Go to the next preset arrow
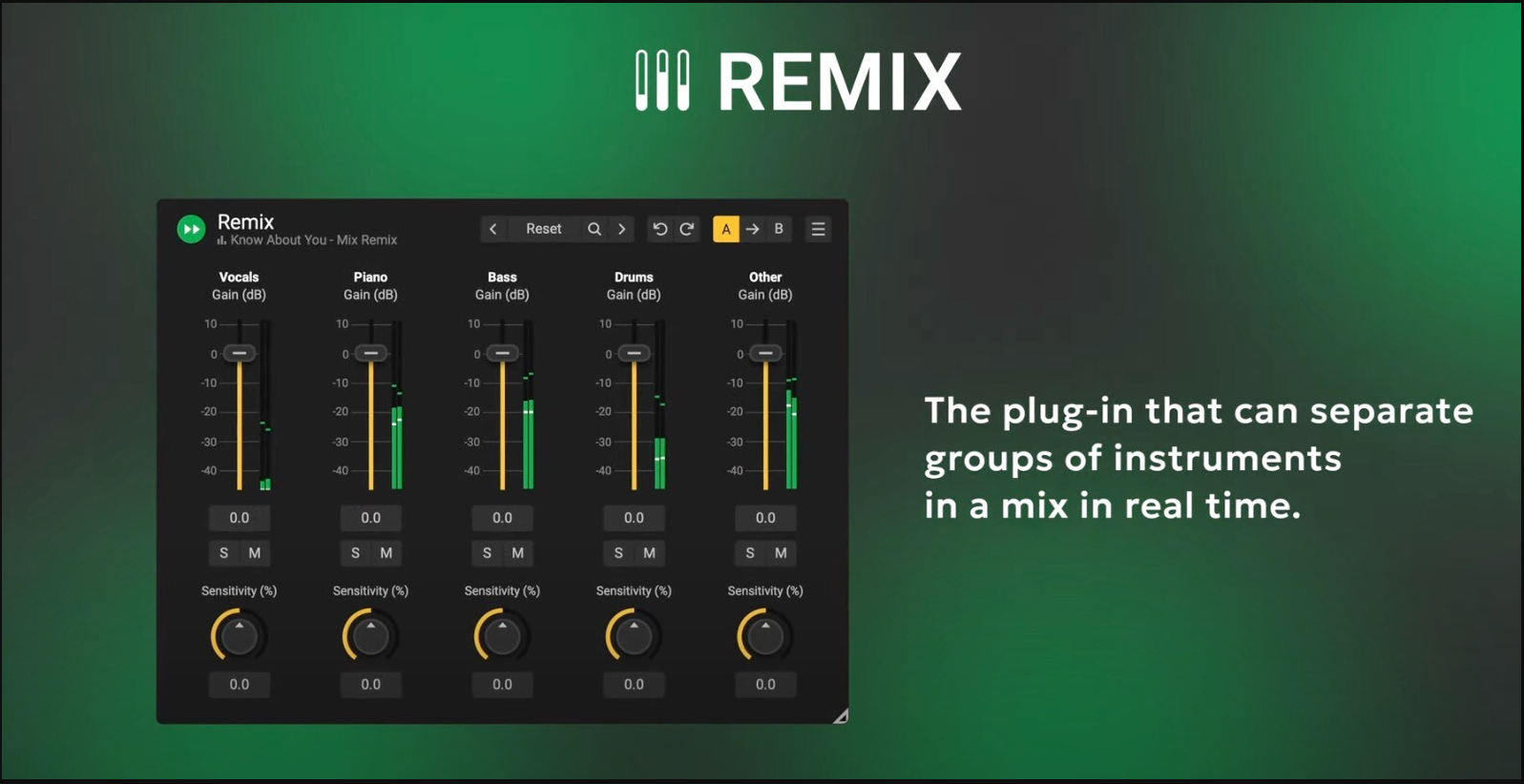 point(622,229)
